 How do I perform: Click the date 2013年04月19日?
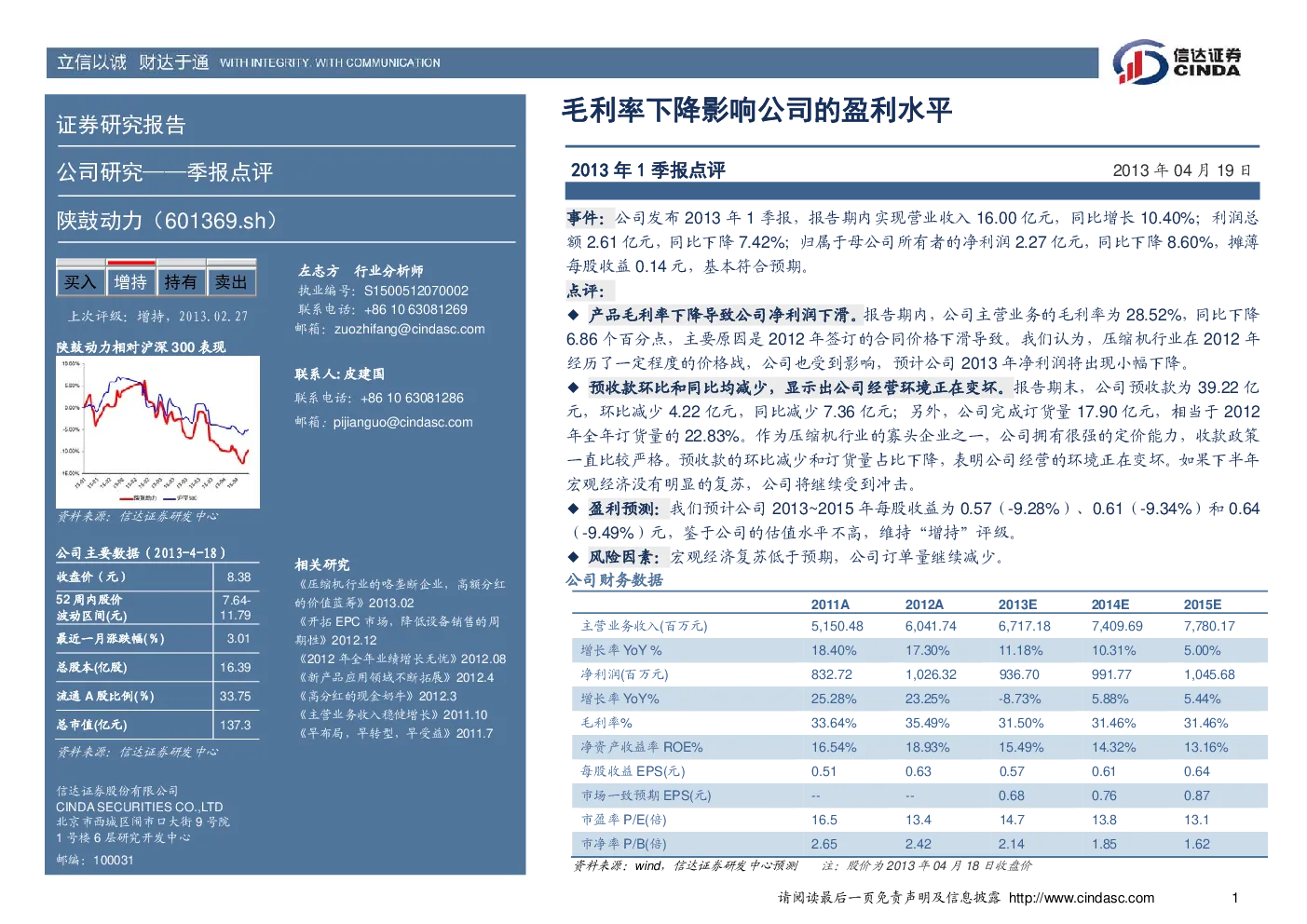click(1182, 170)
